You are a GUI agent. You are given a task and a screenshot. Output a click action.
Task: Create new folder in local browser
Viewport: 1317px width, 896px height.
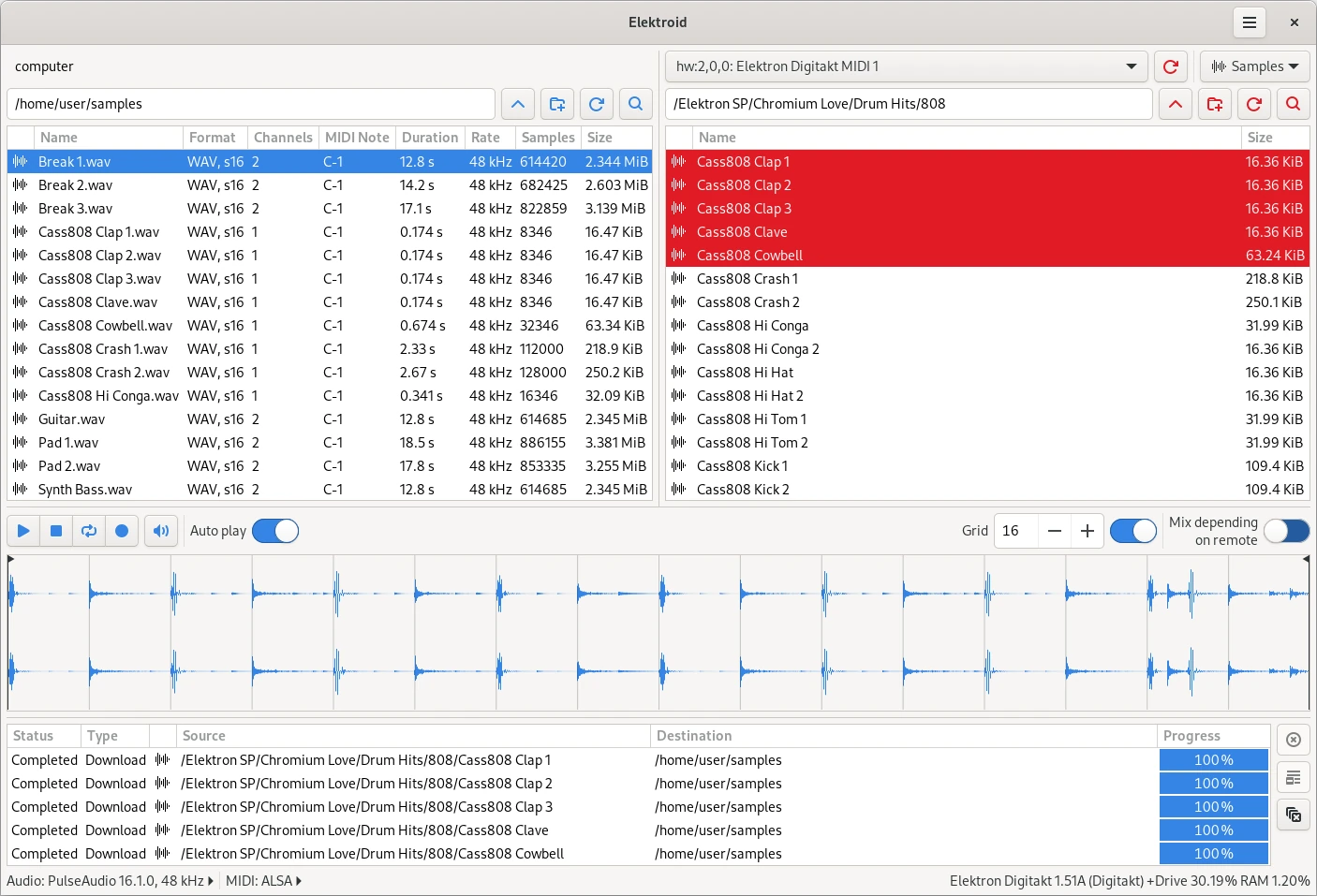click(557, 104)
